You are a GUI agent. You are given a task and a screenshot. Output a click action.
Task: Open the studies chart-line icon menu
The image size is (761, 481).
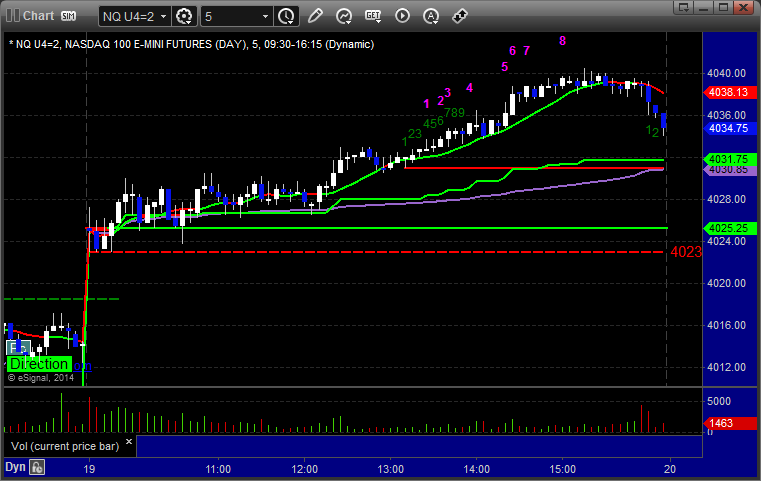coord(344,16)
